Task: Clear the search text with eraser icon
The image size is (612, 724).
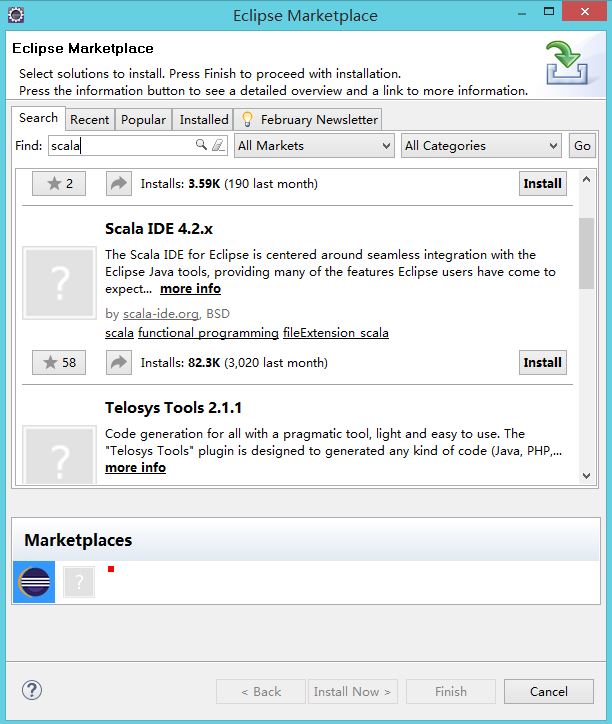Action: point(218,145)
